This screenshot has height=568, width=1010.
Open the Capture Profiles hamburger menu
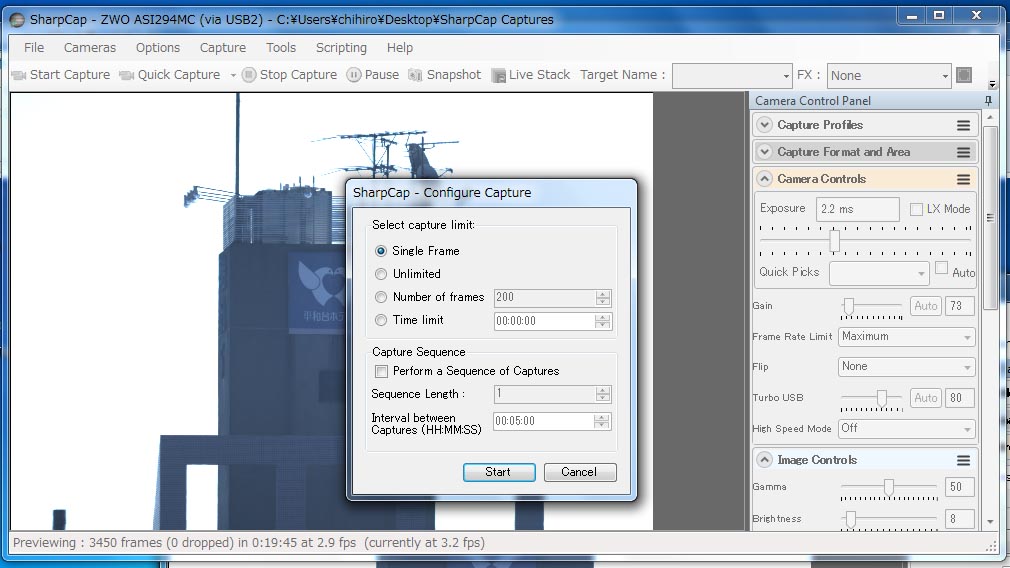[963, 125]
